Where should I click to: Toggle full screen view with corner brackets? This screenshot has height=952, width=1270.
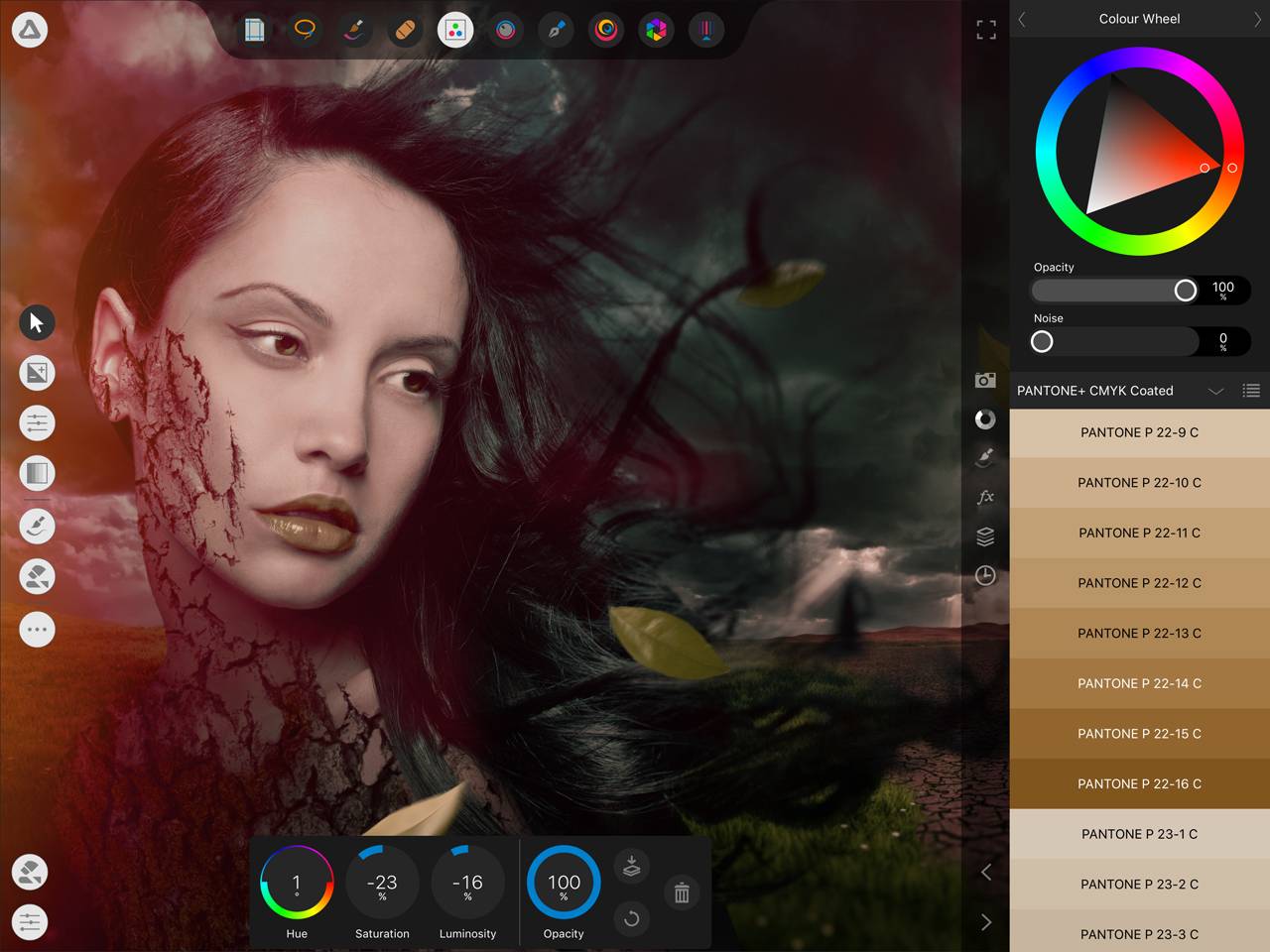(986, 30)
